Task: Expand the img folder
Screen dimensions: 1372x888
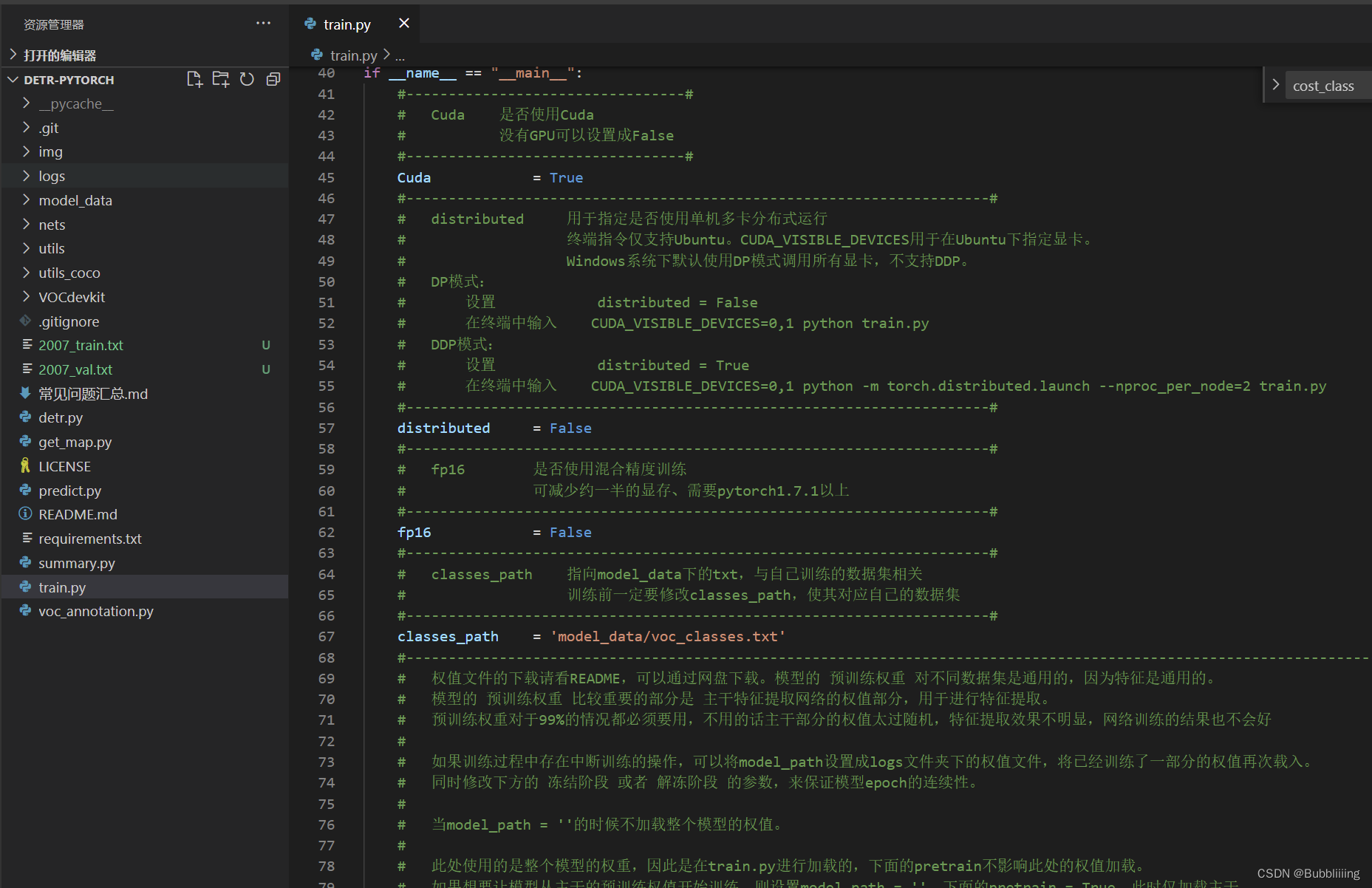Action: pos(144,151)
